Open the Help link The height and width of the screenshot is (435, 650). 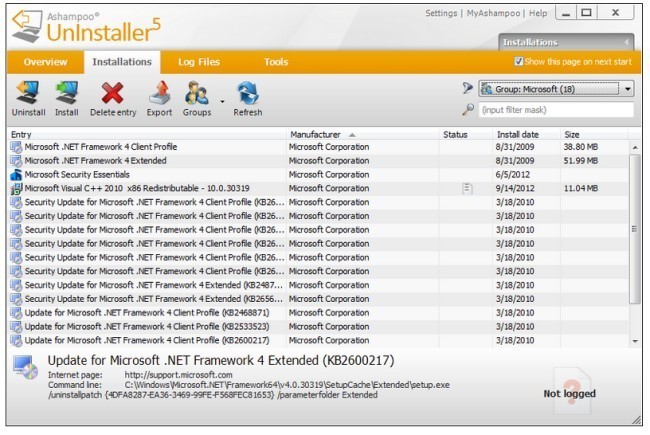[x=538, y=13]
